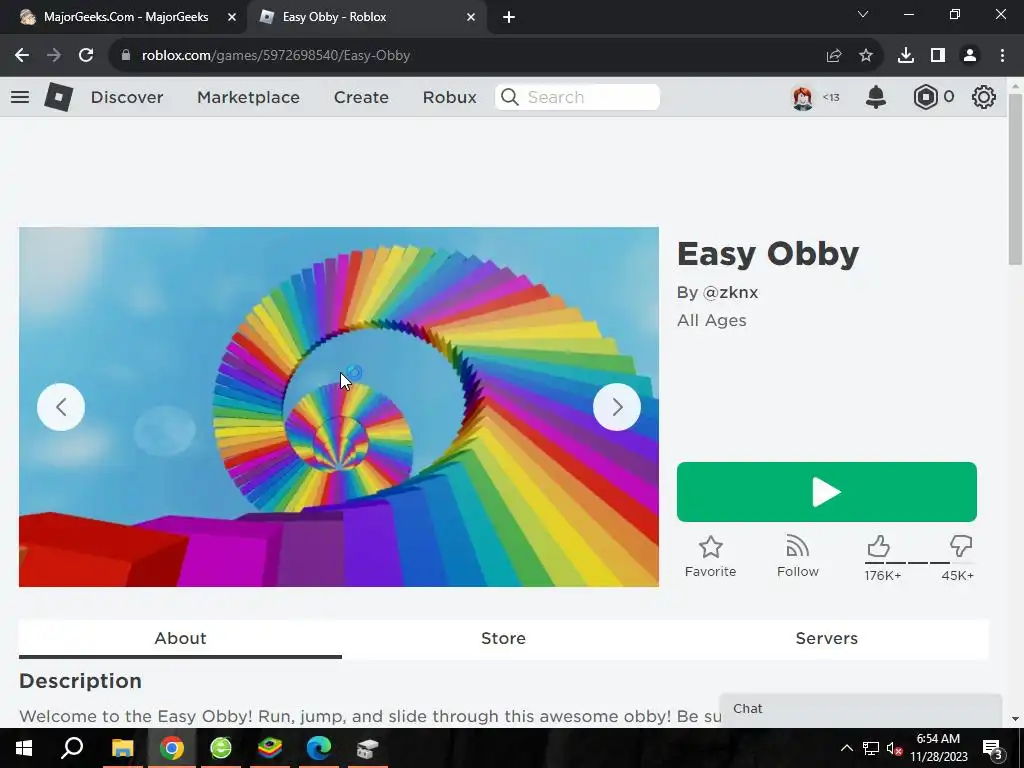Open the Roblox hamburger navigation menu
Image resolution: width=1024 pixels, height=768 pixels.
20,97
